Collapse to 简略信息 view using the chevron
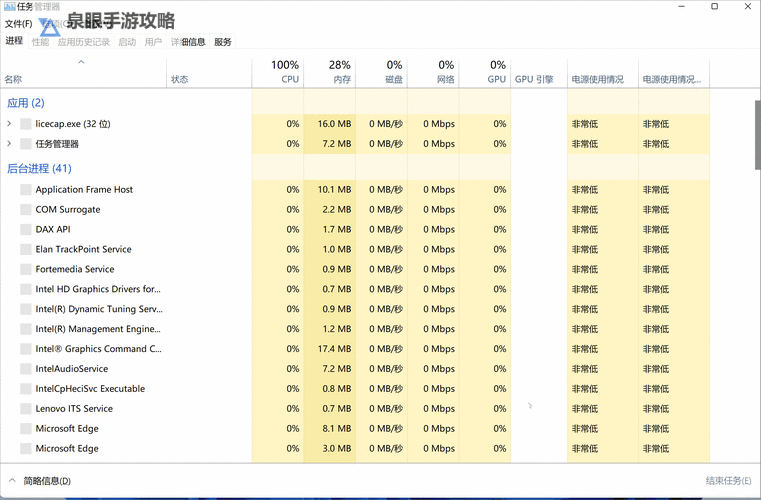Image resolution: width=761 pixels, height=500 pixels. [11, 481]
